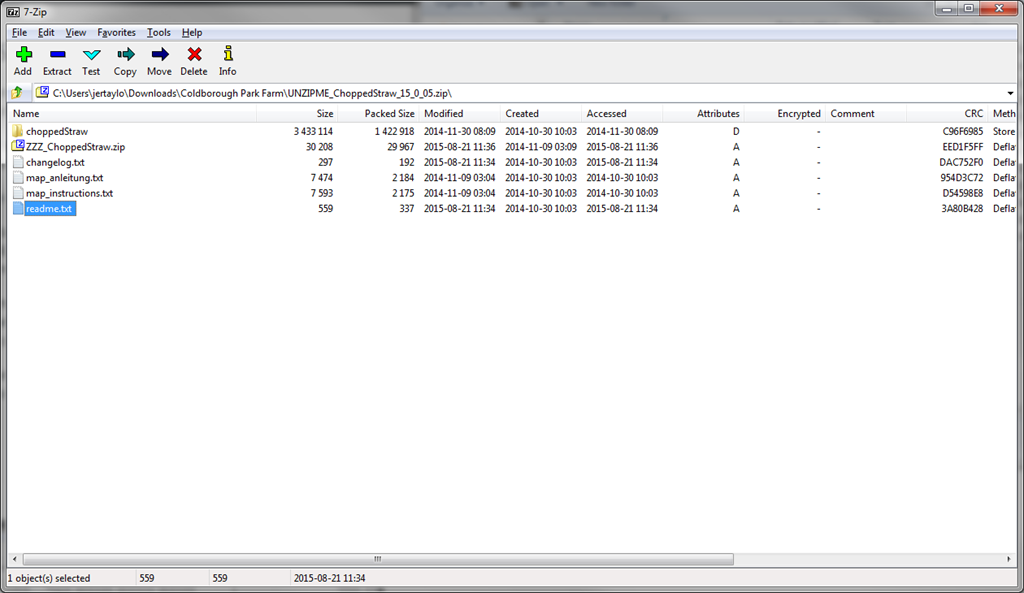The image size is (1024, 593).
Task: Click inside the archive path field
Action: click(522, 93)
